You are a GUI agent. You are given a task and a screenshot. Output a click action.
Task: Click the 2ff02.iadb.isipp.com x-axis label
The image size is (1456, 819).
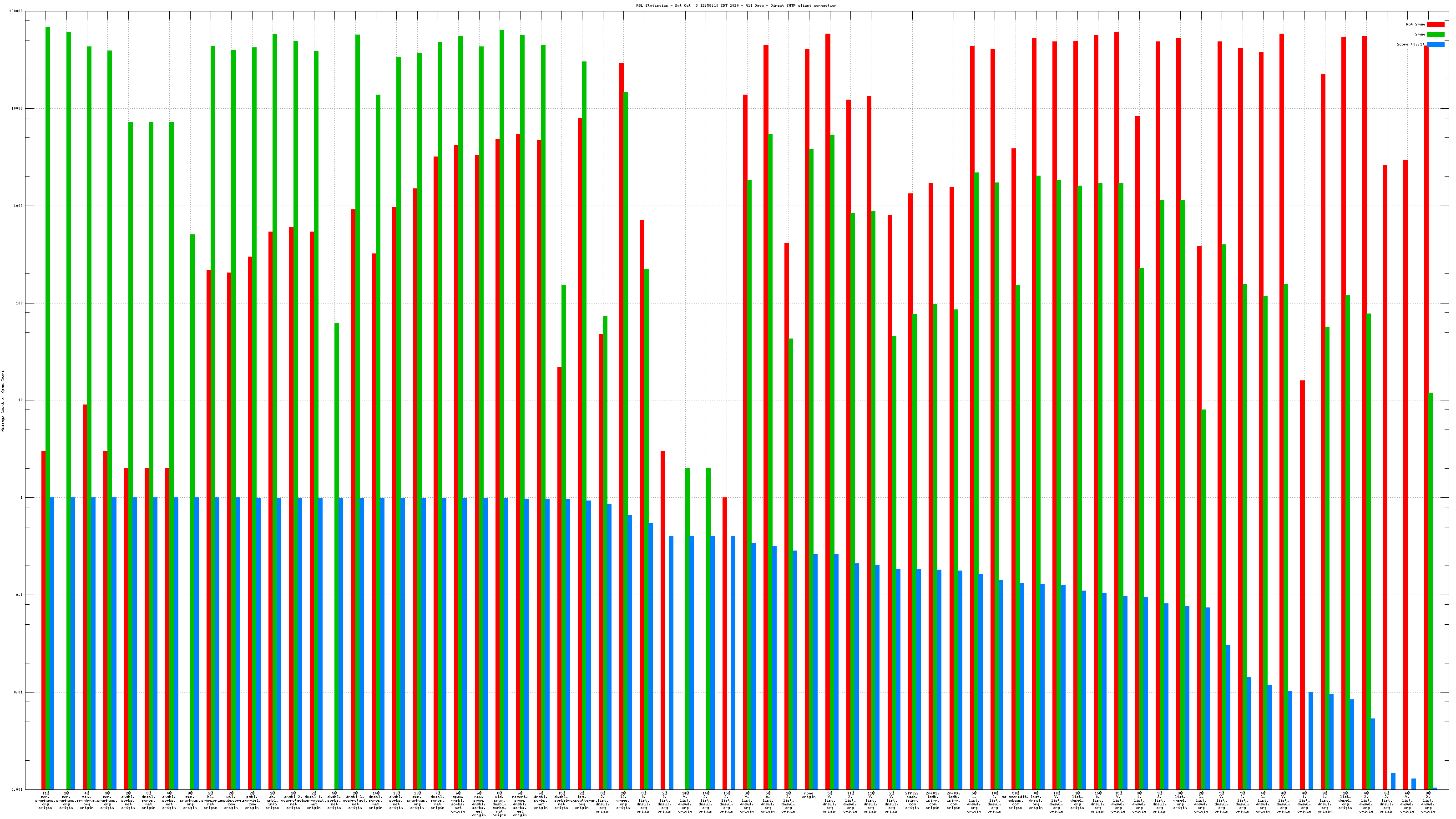(x=912, y=800)
